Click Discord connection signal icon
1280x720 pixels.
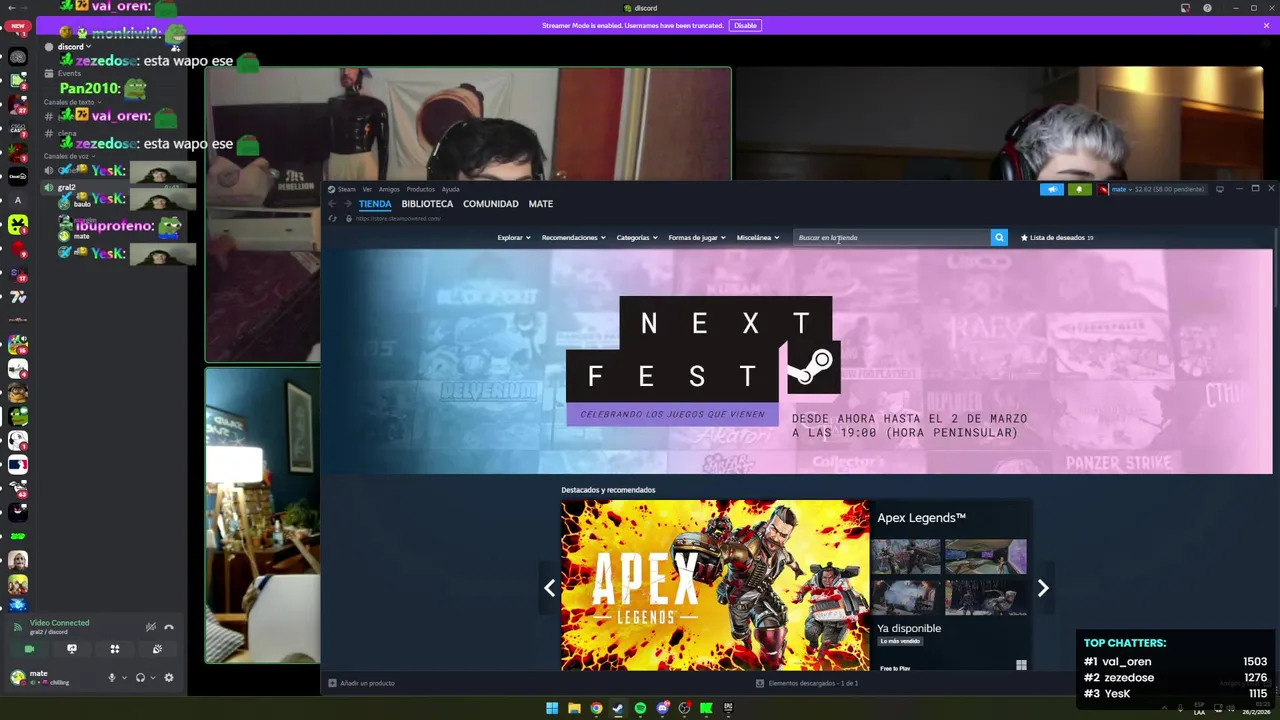coord(17,627)
